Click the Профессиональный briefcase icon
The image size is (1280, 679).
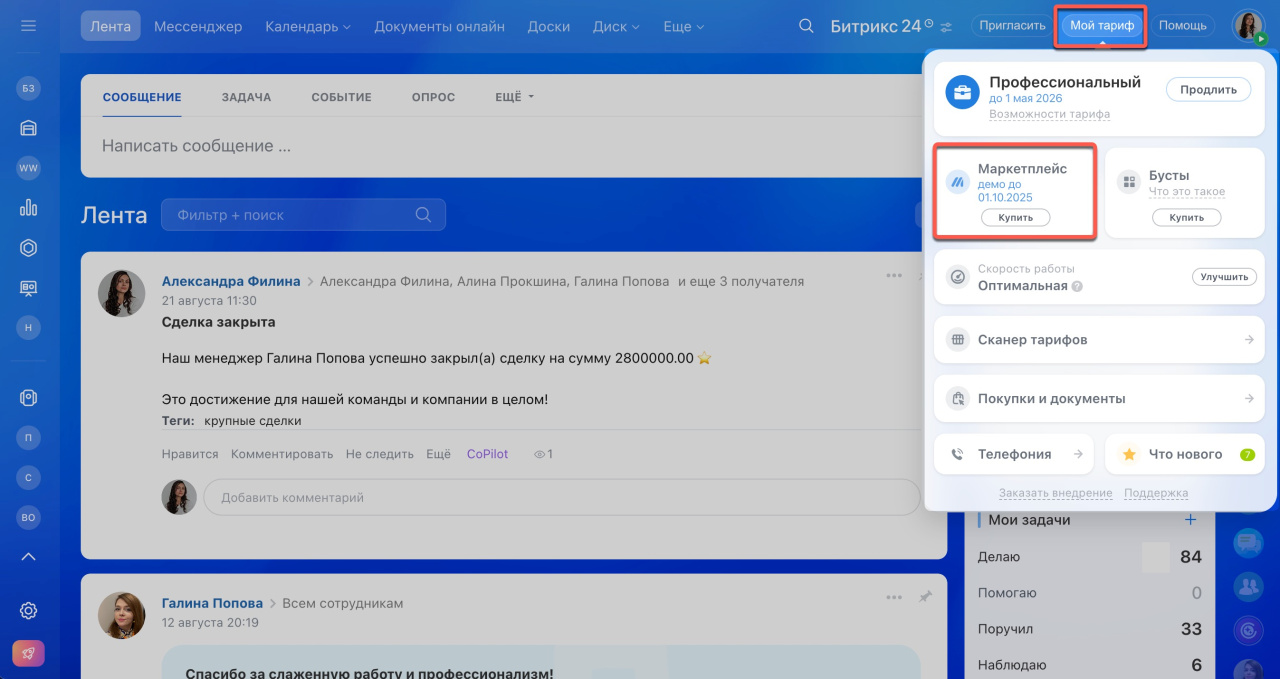(x=962, y=93)
